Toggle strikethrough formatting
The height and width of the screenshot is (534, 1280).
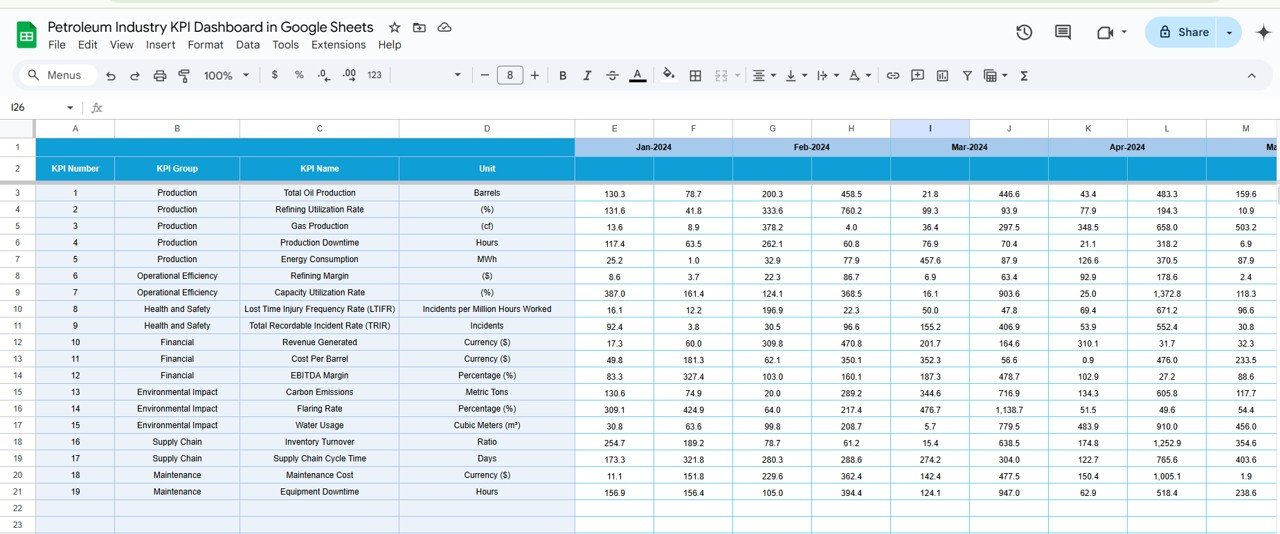tap(612, 75)
